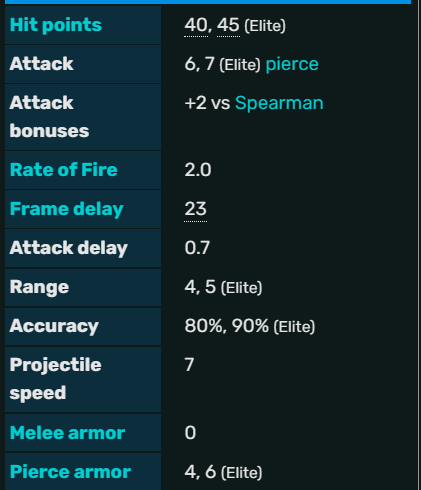Open the Pierce armor link
Screen dimensions: 421x490
pyautogui.click(x=70, y=472)
